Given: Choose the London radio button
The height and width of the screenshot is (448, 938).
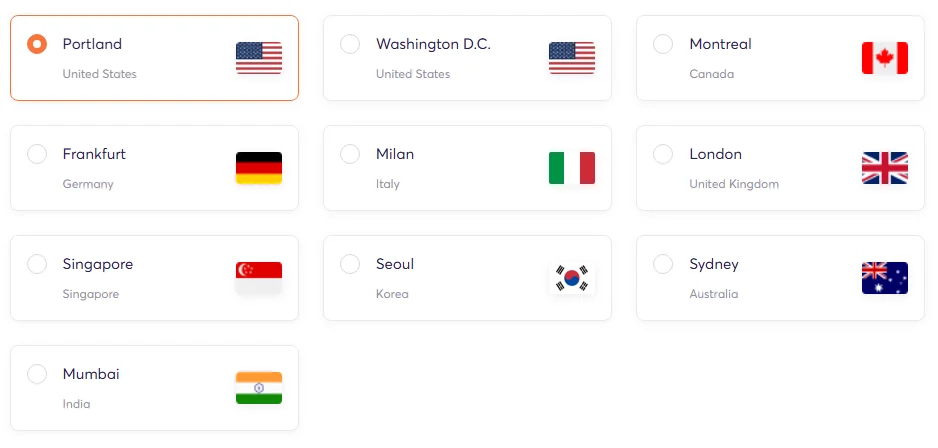Looking at the screenshot, I should pyautogui.click(x=663, y=154).
